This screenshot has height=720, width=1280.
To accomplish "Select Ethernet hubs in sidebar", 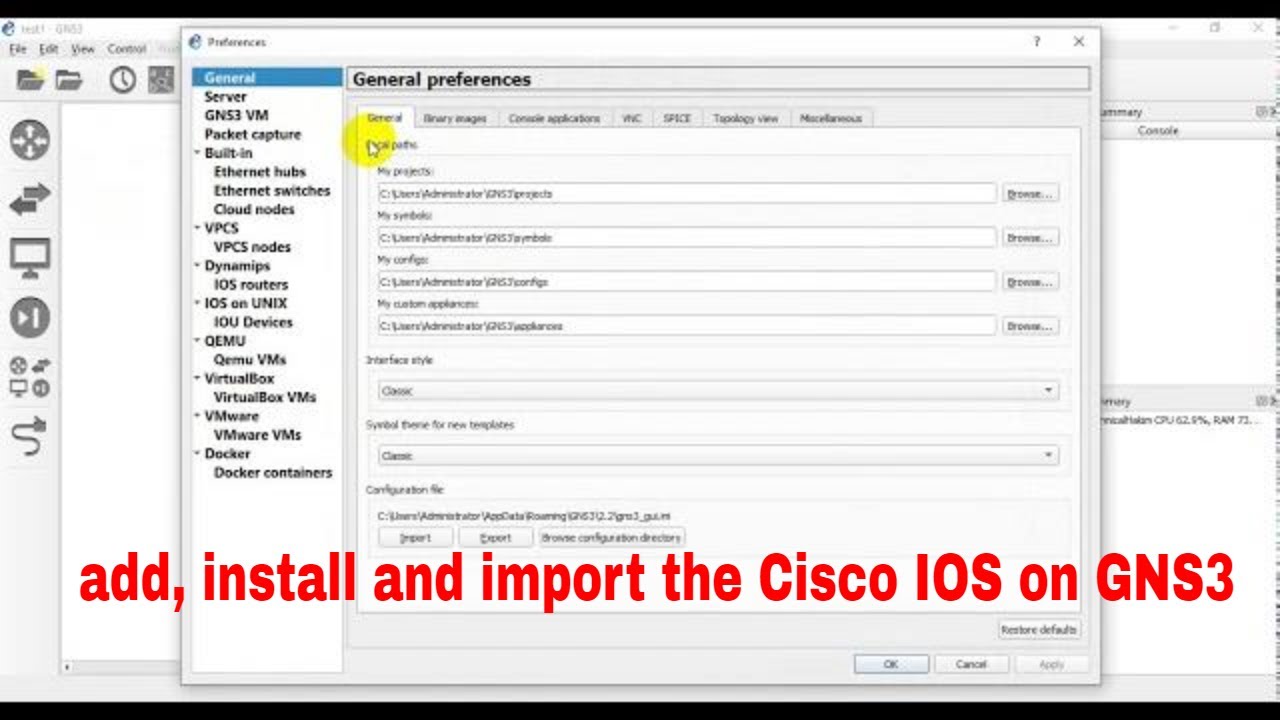I will (260, 172).
